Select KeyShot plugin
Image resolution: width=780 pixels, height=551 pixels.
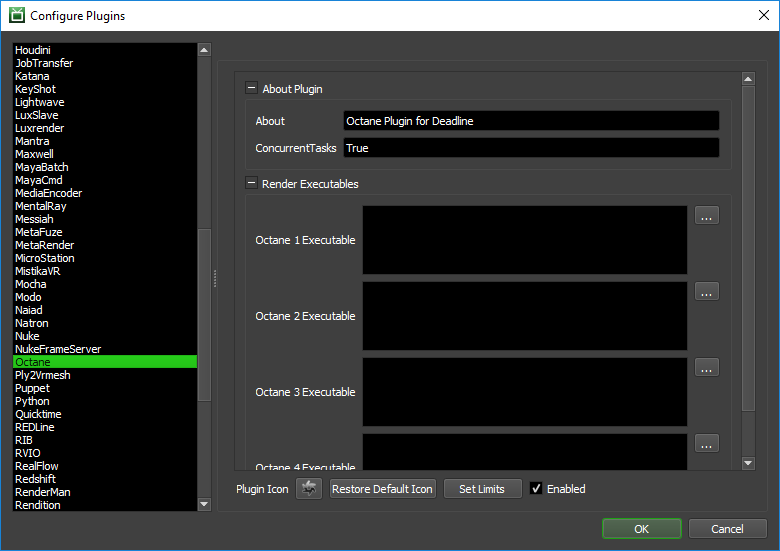point(105,89)
